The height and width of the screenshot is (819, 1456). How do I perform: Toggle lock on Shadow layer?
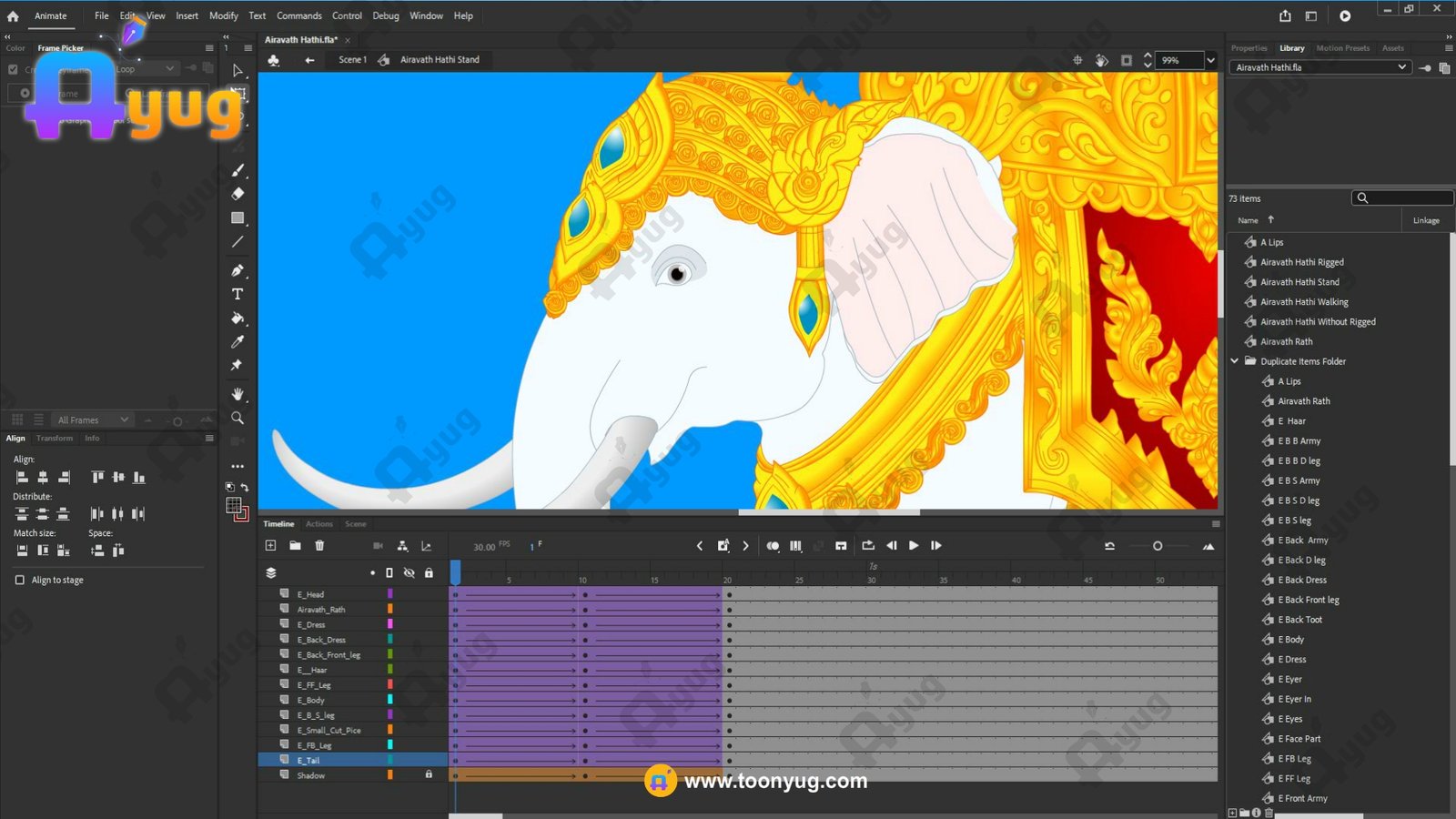pos(429,774)
